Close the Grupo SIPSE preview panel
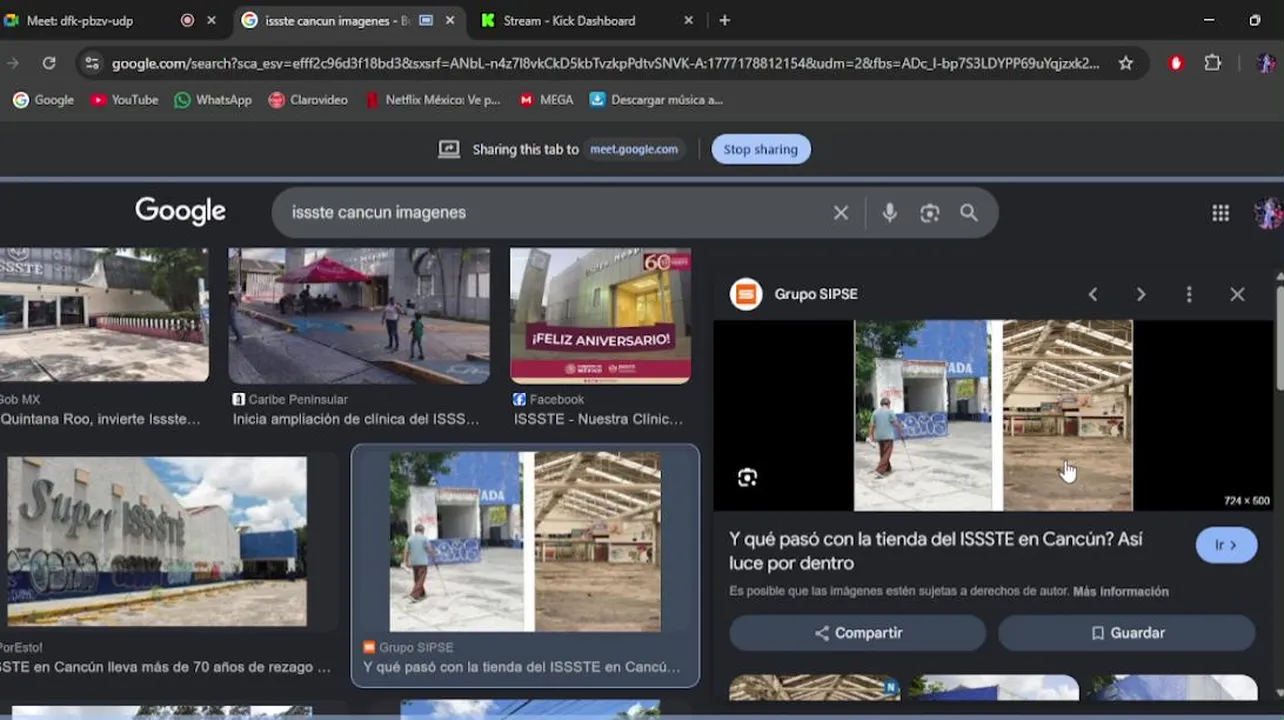This screenshot has width=1284, height=720. tap(1237, 294)
